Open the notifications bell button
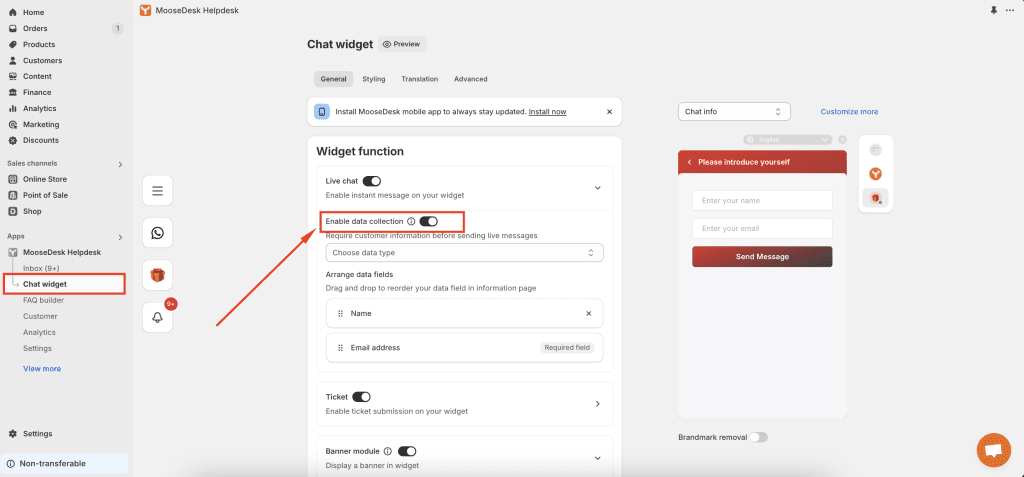This screenshot has height=477, width=1024. [x=157, y=317]
